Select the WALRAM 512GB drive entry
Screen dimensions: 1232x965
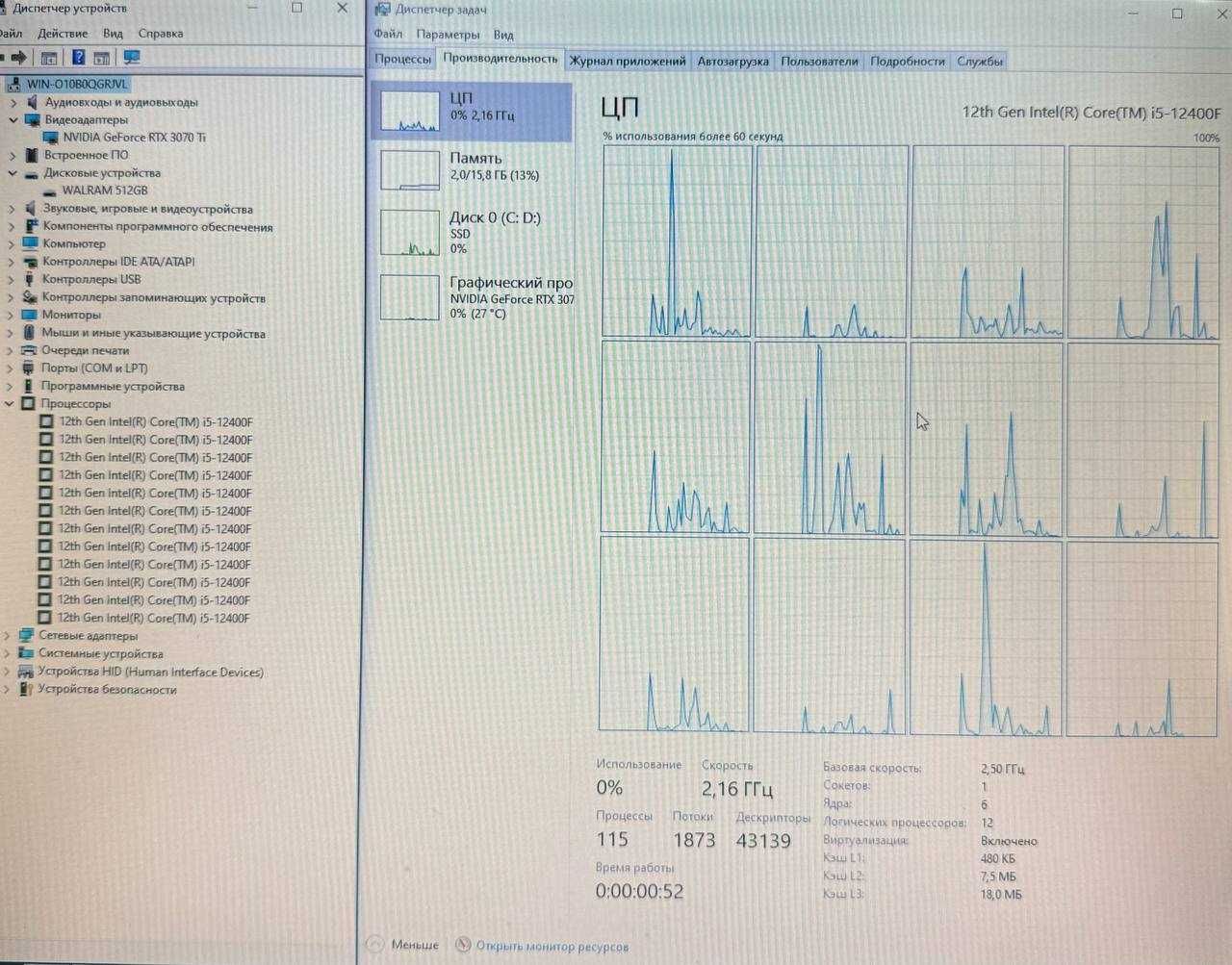pyautogui.click(x=105, y=190)
